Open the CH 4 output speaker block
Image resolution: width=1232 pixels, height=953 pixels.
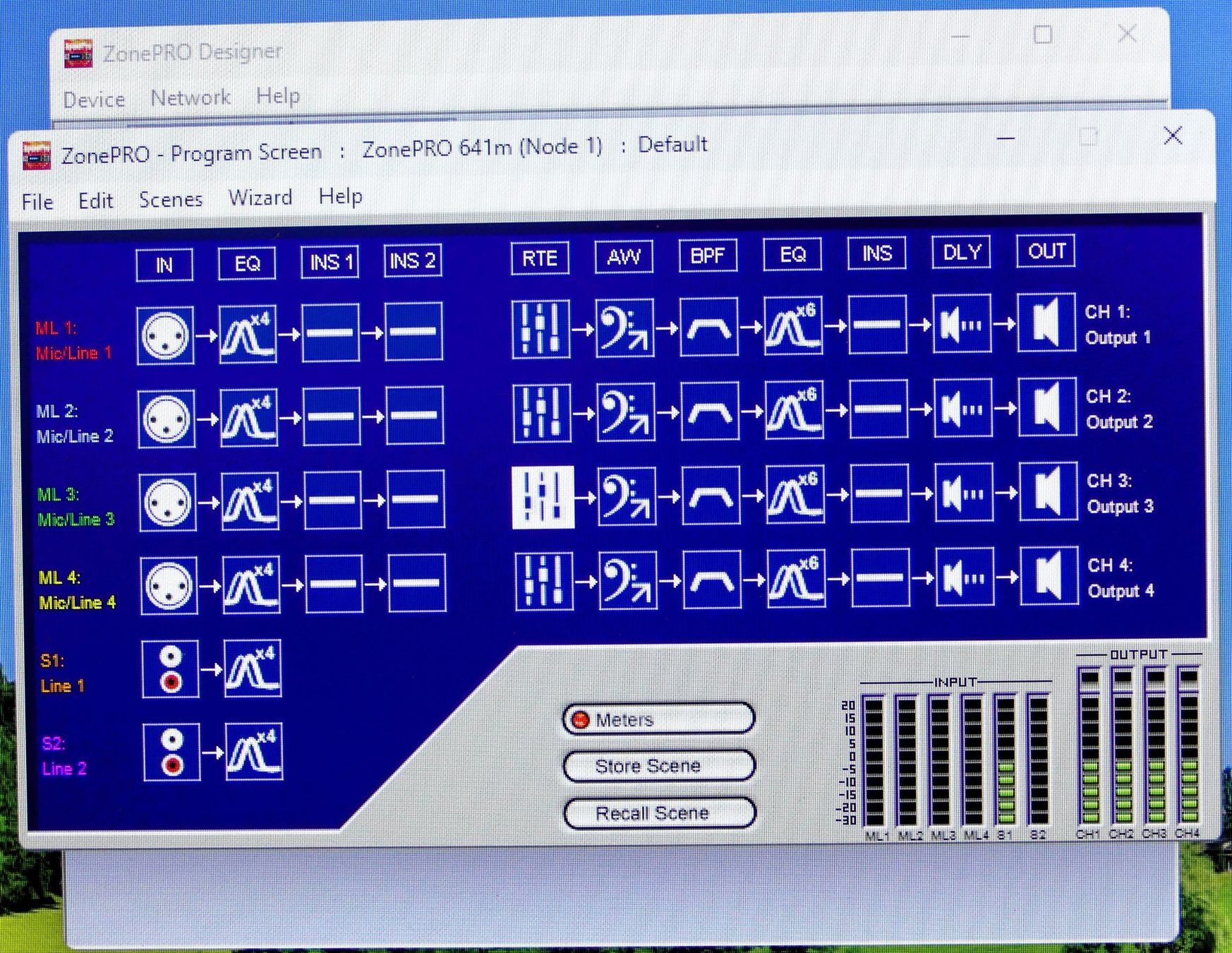(1049, 575)
